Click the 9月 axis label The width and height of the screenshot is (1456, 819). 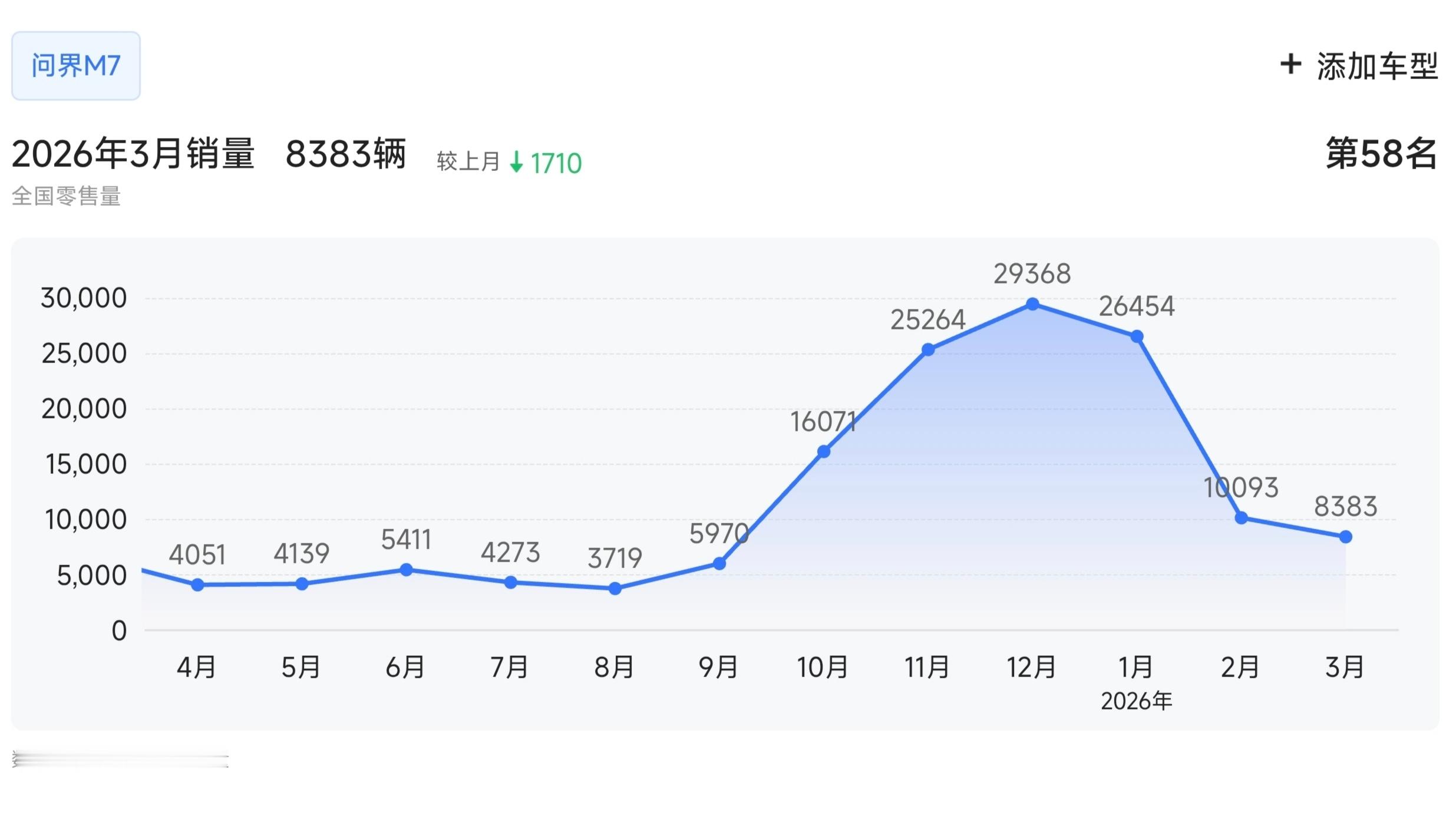point(718,667)
